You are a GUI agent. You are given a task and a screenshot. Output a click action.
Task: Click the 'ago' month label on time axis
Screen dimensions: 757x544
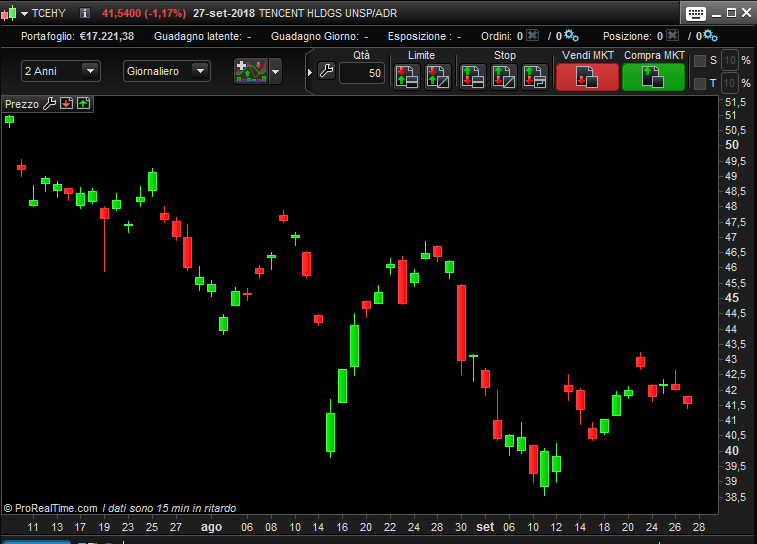tap(211, 527)
